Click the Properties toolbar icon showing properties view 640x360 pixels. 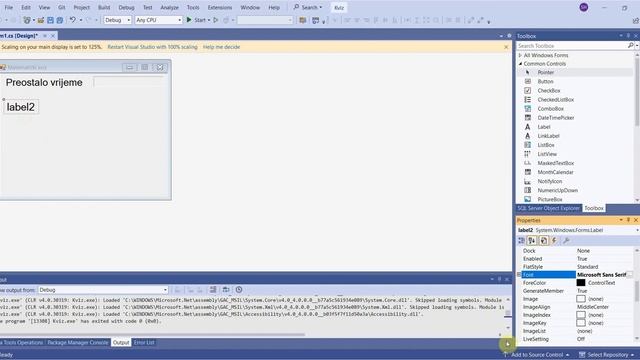click(x=543, y=240)
